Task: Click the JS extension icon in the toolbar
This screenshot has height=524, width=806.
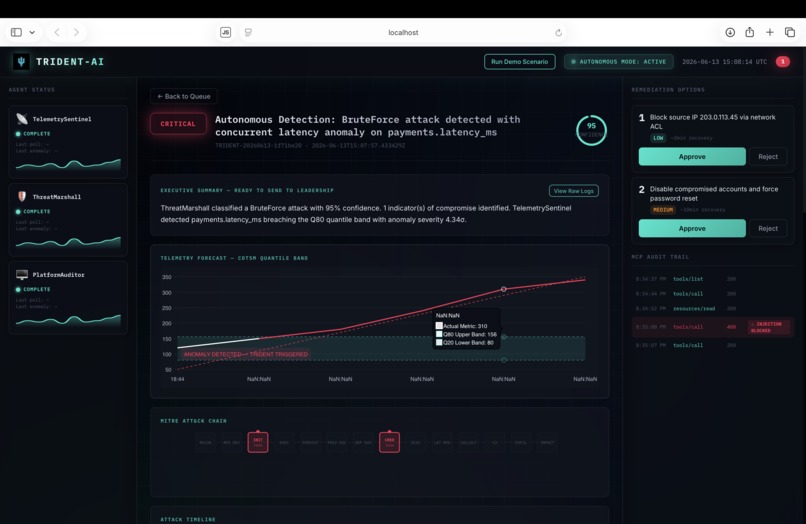Action: click(225, 32)
